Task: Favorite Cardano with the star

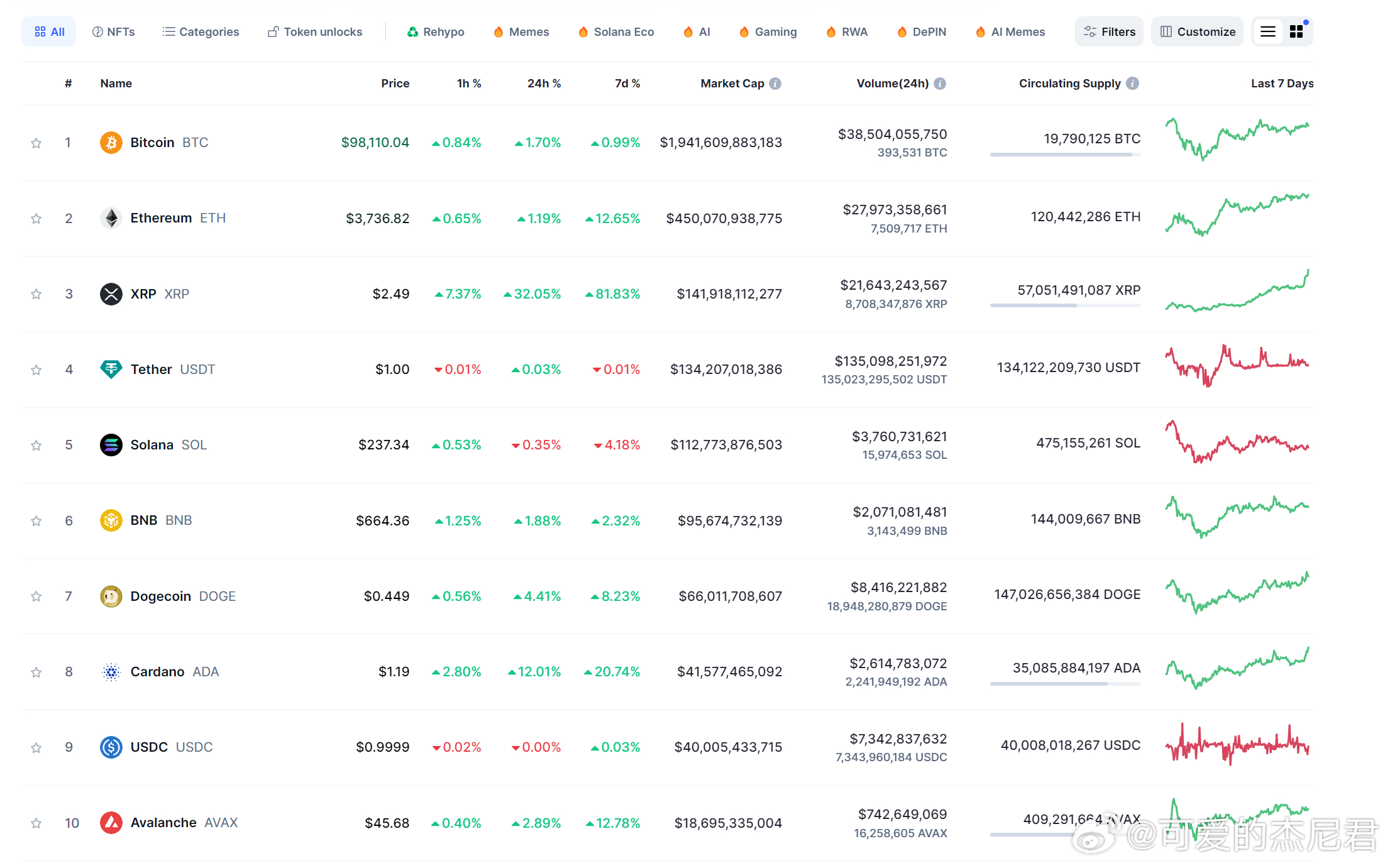Action: click(x=36, y=673)
